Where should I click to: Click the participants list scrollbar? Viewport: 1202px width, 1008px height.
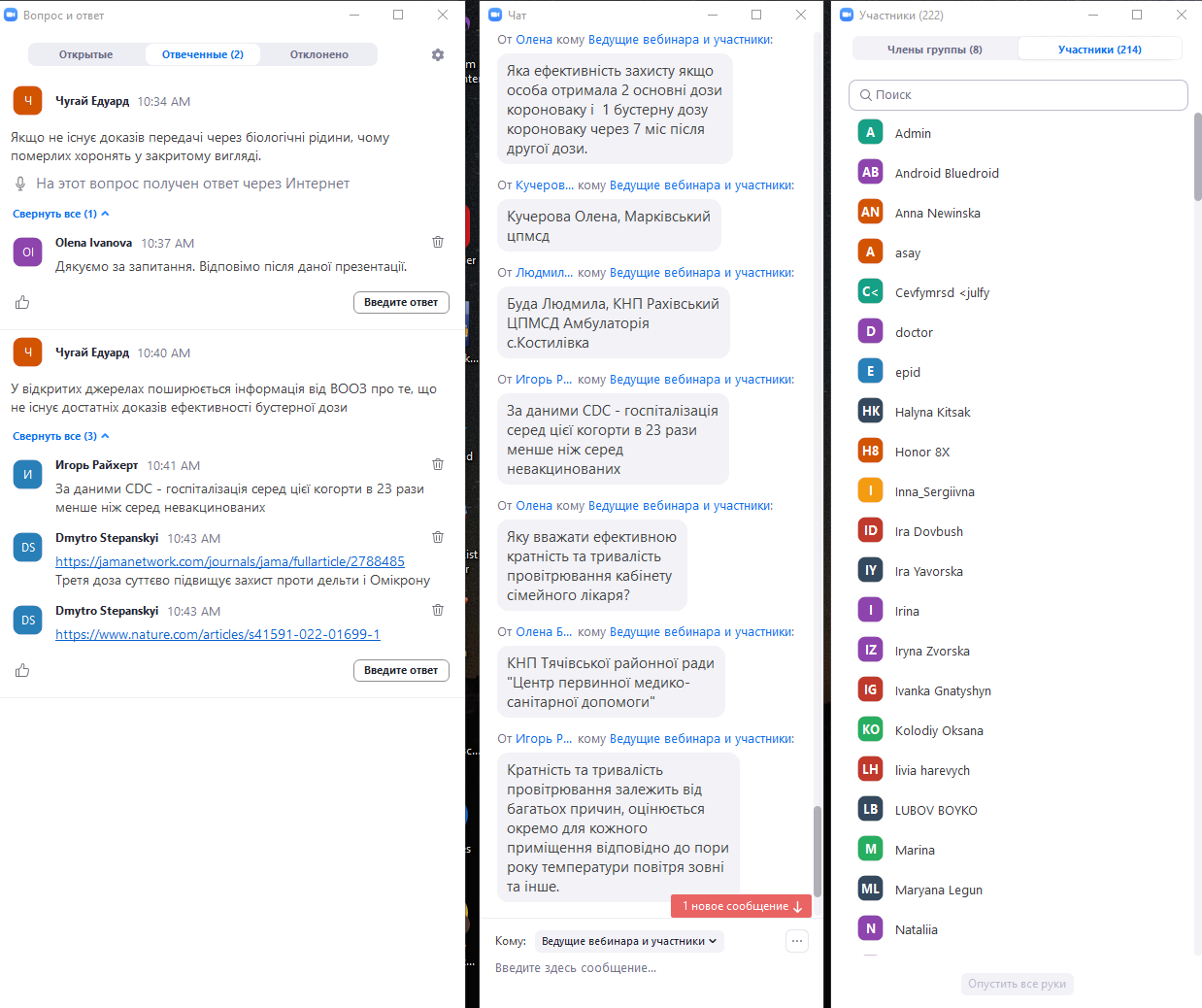pos(1196,155)
